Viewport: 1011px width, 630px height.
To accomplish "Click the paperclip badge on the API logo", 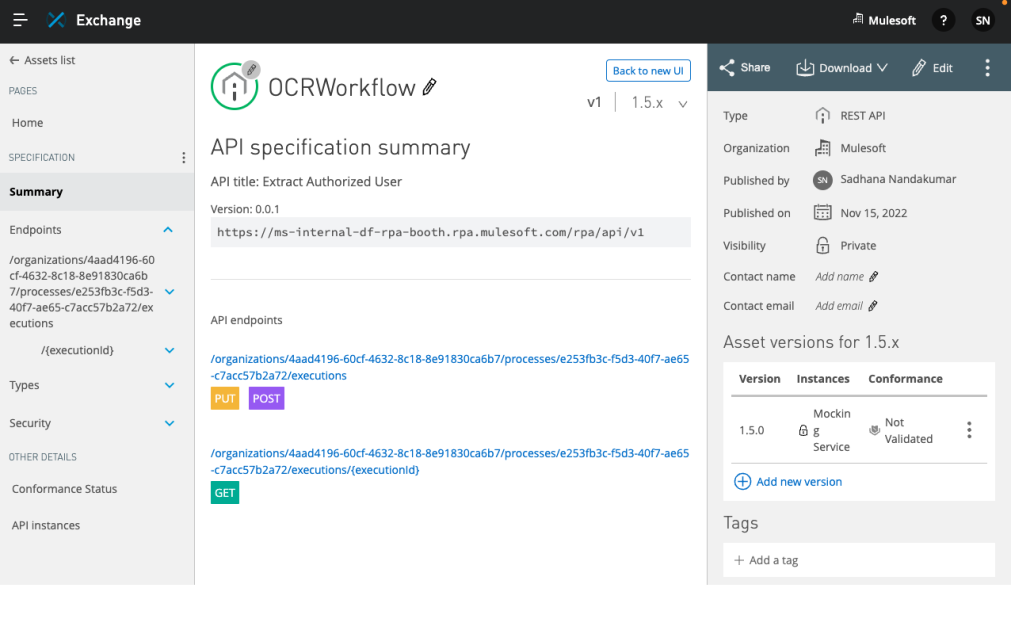I will pyautogui.click(x=249, y=68).
